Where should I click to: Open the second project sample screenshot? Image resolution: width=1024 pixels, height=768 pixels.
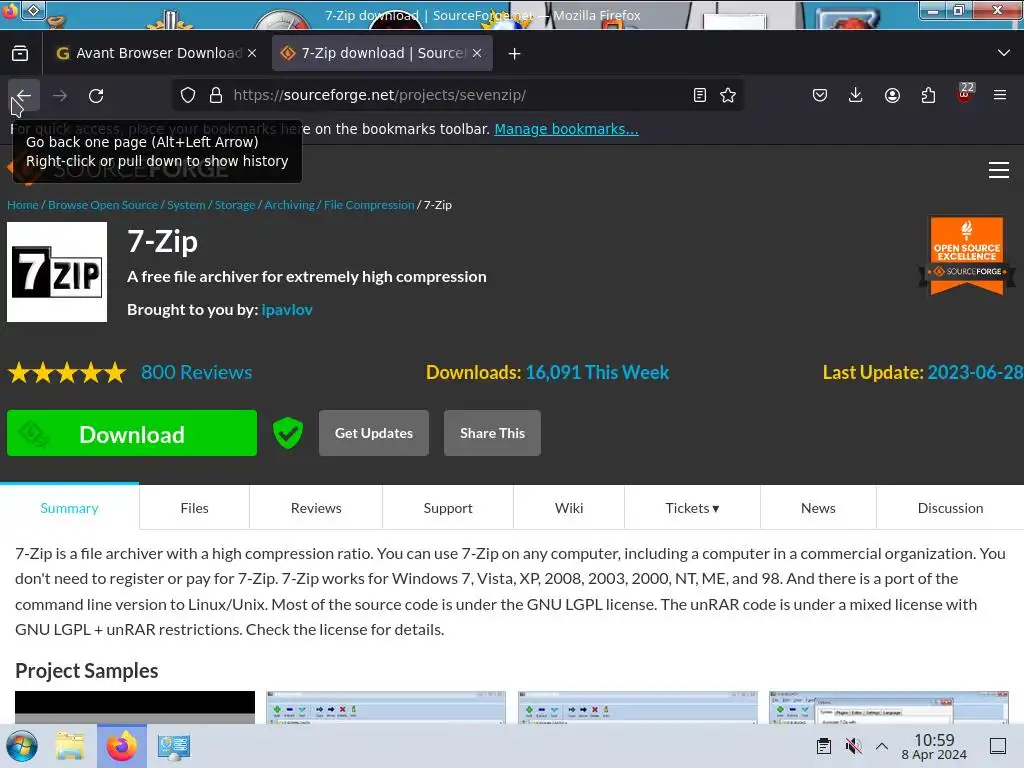[386, 707]
